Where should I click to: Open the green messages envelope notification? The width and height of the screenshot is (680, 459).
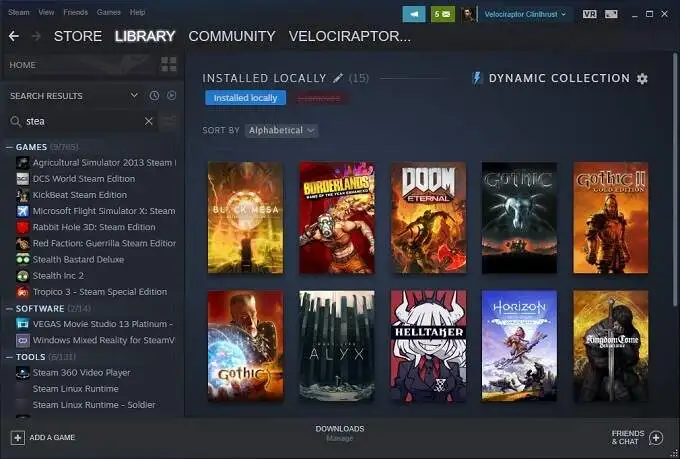tap(442, 14)
